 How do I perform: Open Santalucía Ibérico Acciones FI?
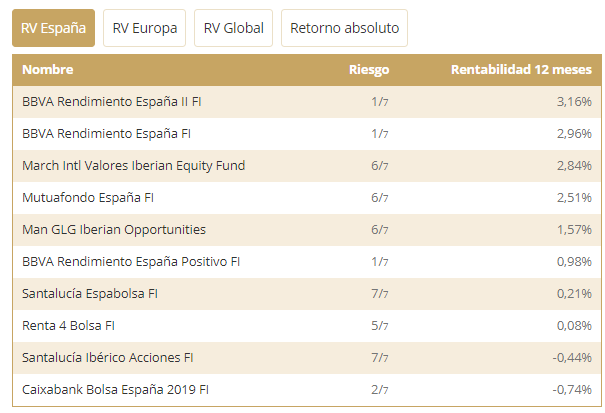[x=108, y=358]
